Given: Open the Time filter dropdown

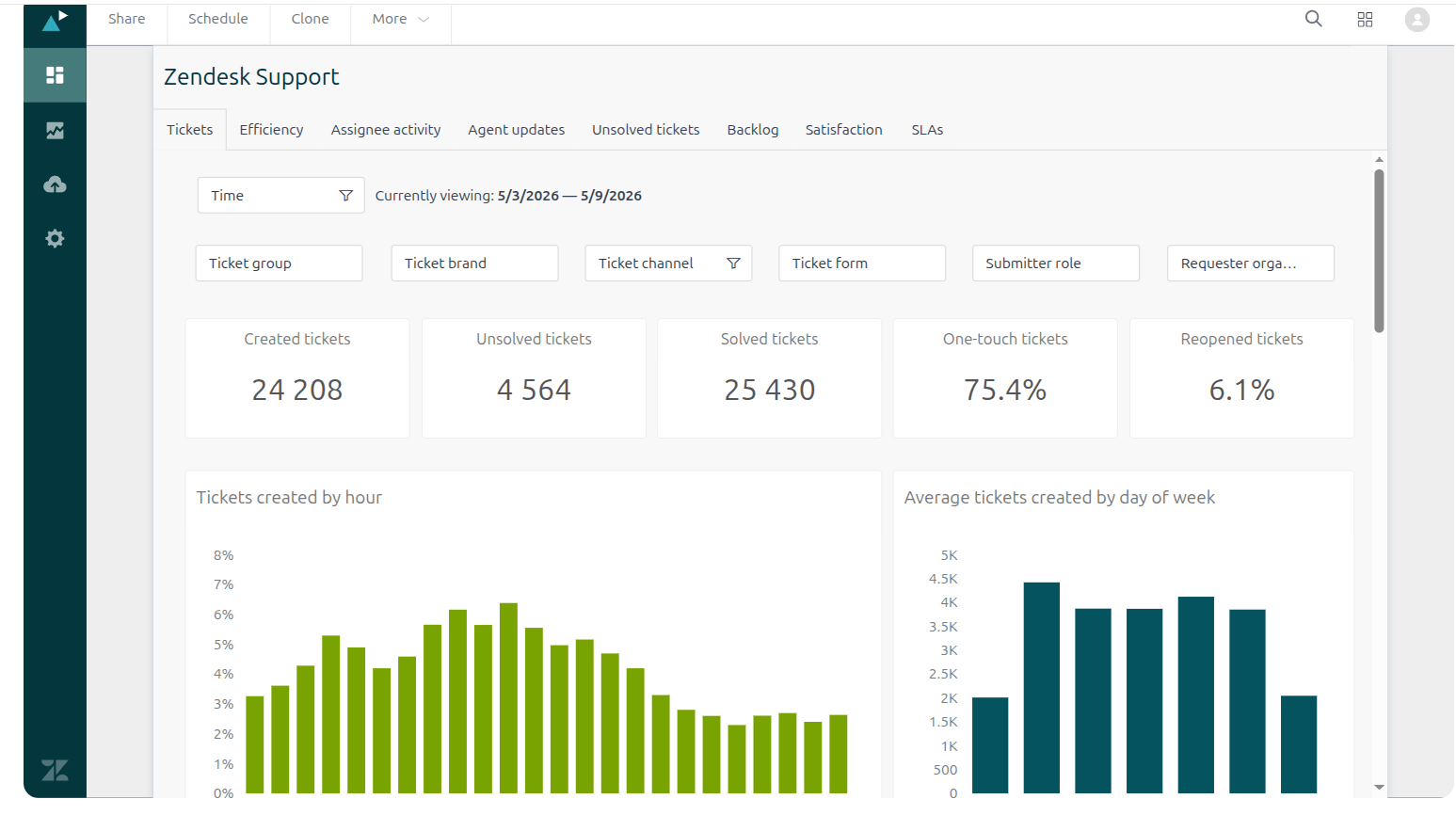Looking at the screenshot, I should point(280,196).
